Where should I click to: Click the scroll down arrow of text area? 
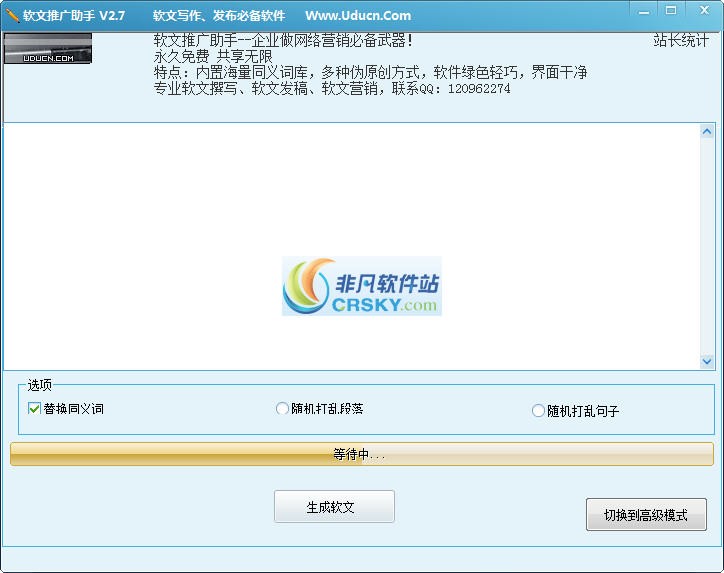point(706,361)
